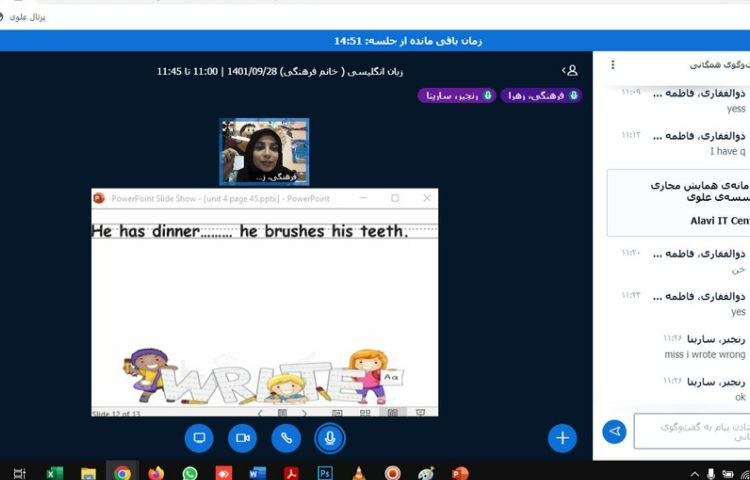Viewport: 750px width, 480px height.
Task: Open Firefox from the taskbar
Action: pos(156,473)
